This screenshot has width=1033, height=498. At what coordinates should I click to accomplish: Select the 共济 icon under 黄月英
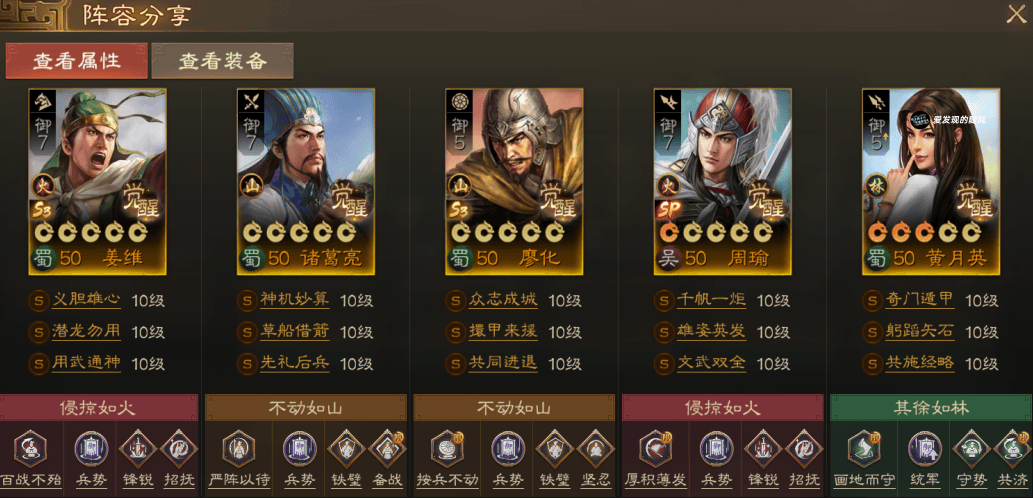tap(1013, 449)
